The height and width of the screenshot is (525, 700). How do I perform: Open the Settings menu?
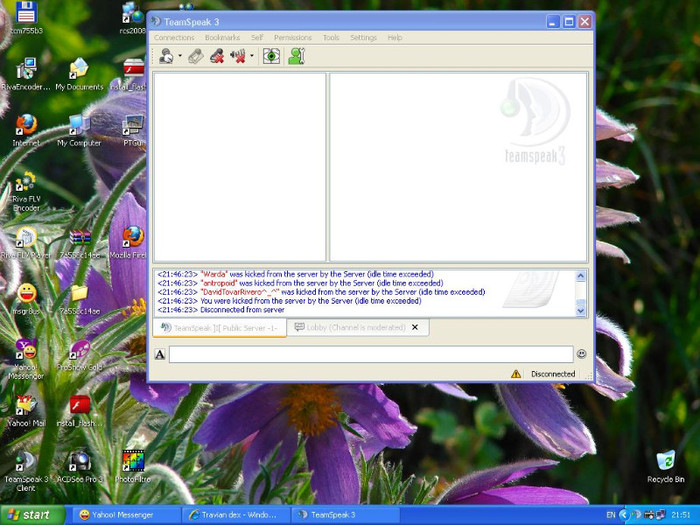pos(363,38)
